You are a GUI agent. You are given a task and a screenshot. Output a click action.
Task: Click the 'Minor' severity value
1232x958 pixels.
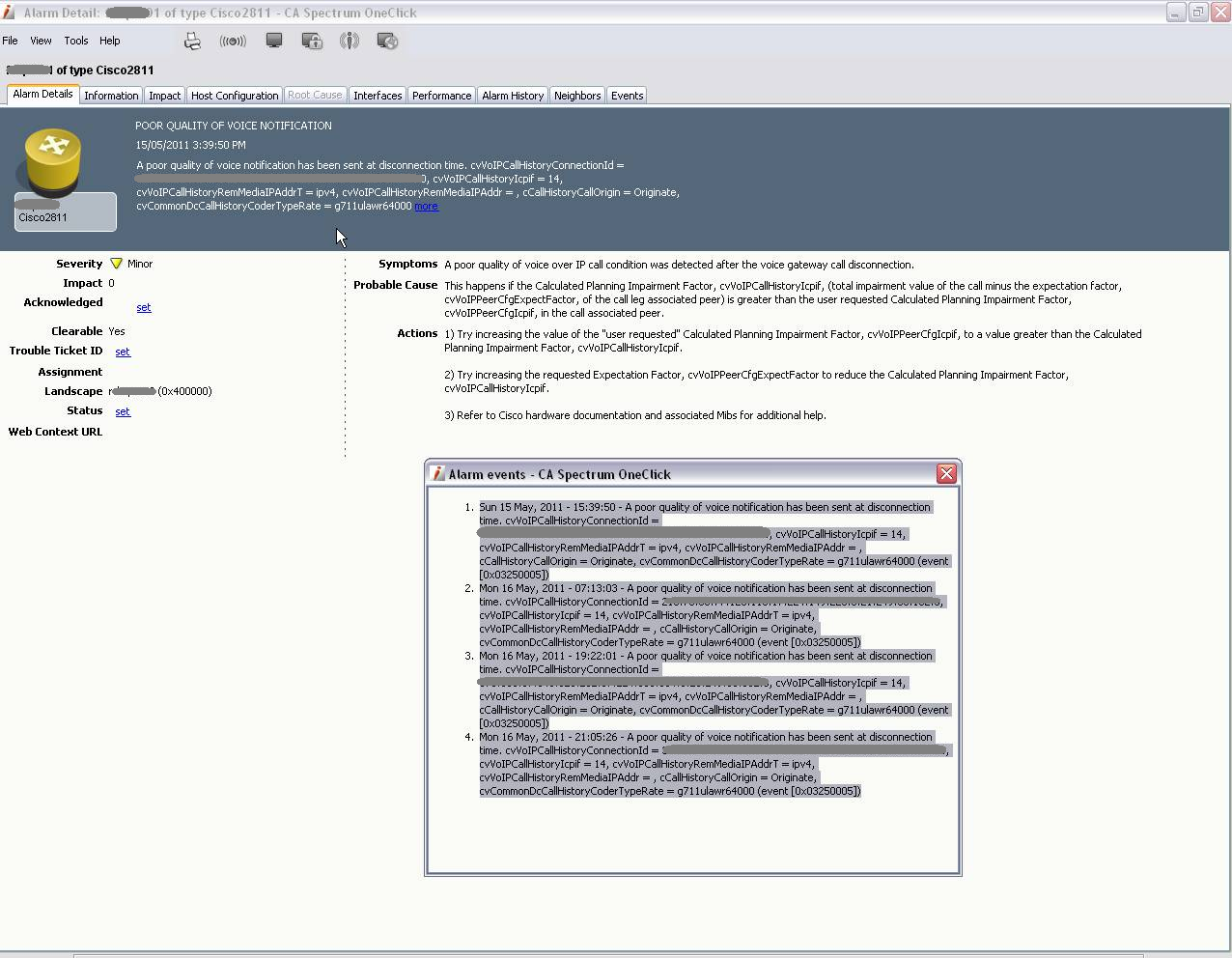tap(140, 264)
